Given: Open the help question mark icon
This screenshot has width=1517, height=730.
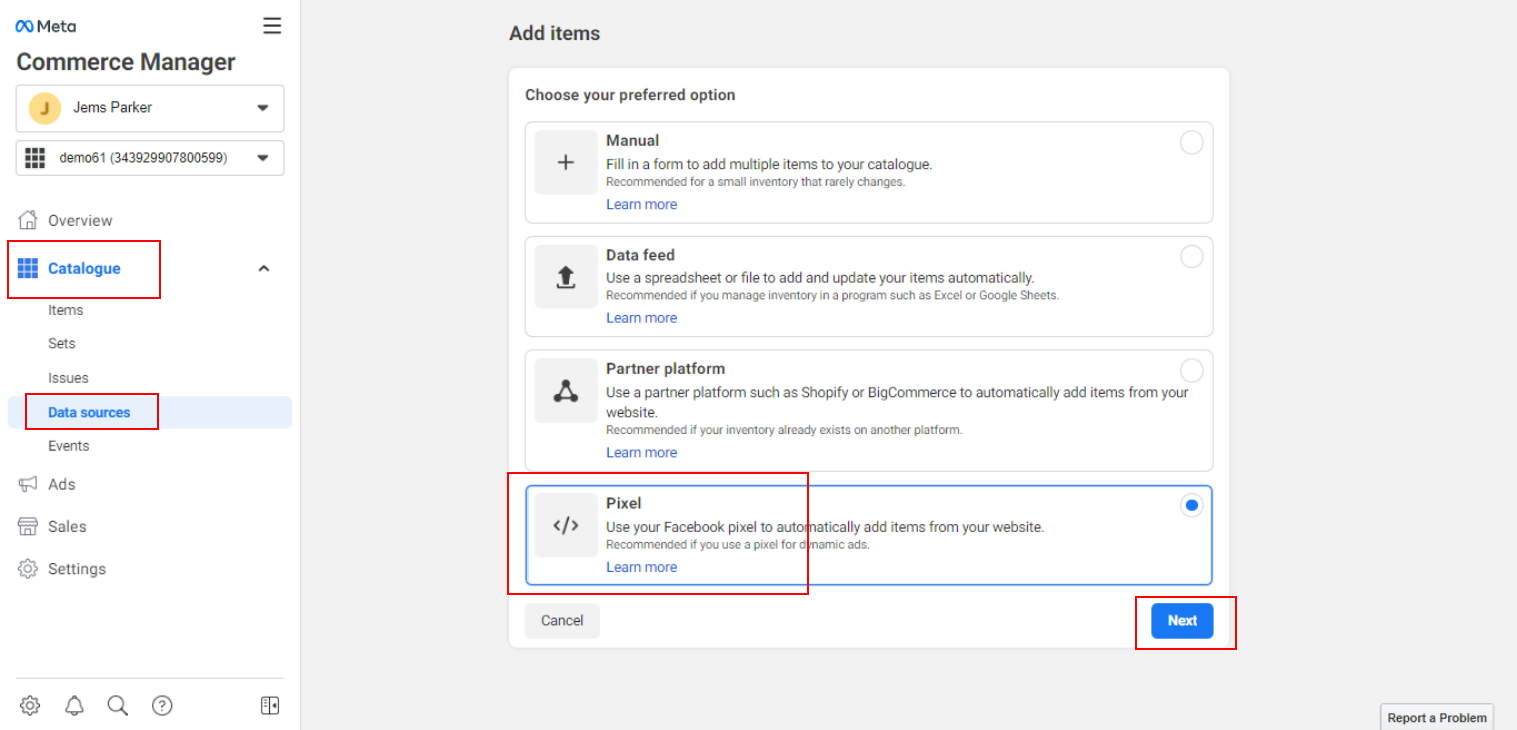Looking at the screenshot, I should point(162,706).
